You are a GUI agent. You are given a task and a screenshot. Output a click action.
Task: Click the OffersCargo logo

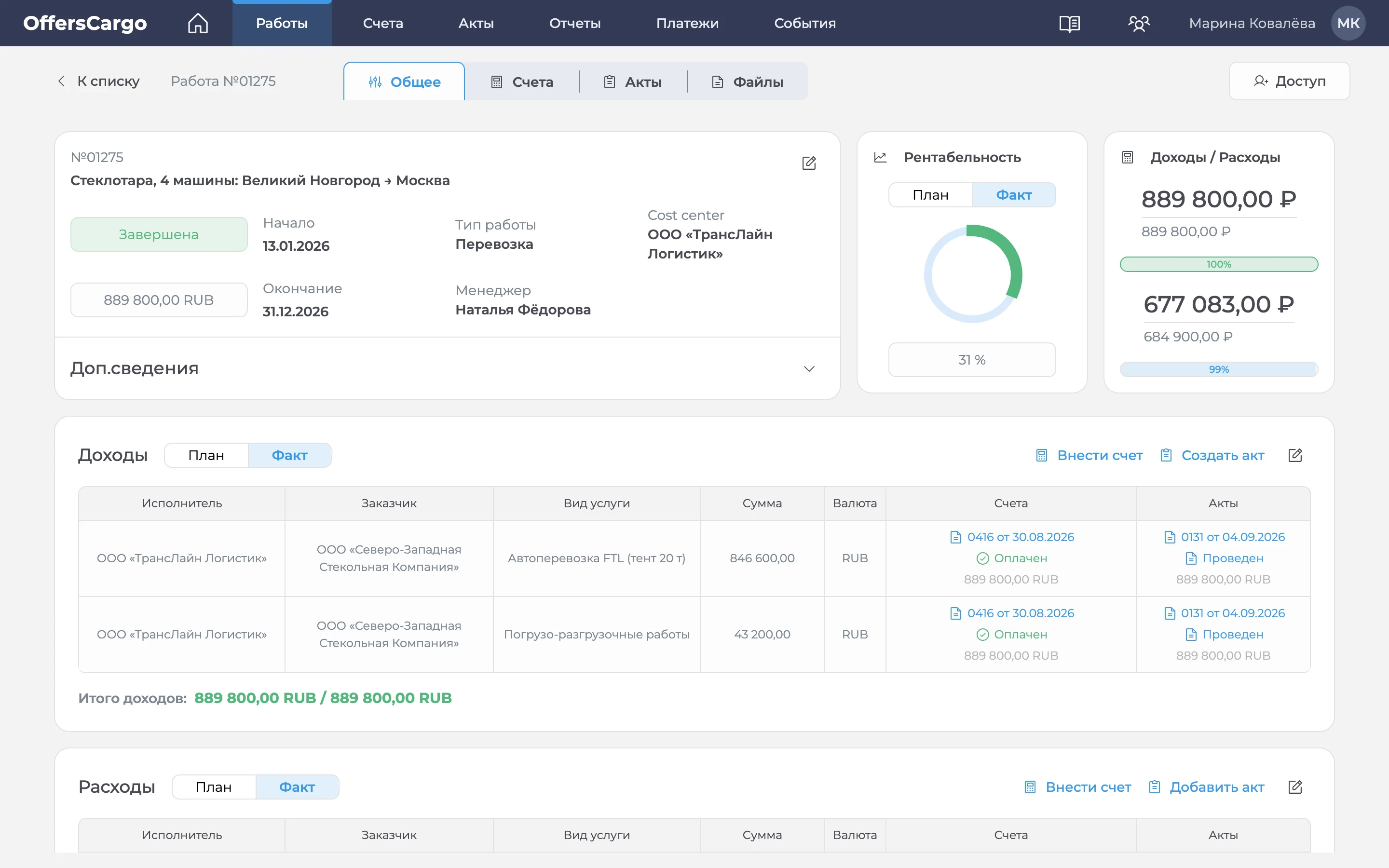point(85,24)
